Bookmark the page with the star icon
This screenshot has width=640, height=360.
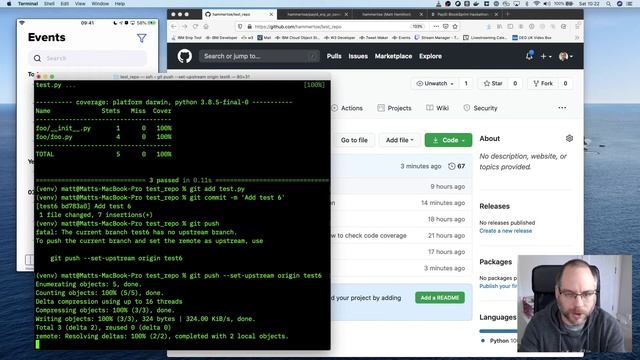pyautogui.click(x=455, y=26)
